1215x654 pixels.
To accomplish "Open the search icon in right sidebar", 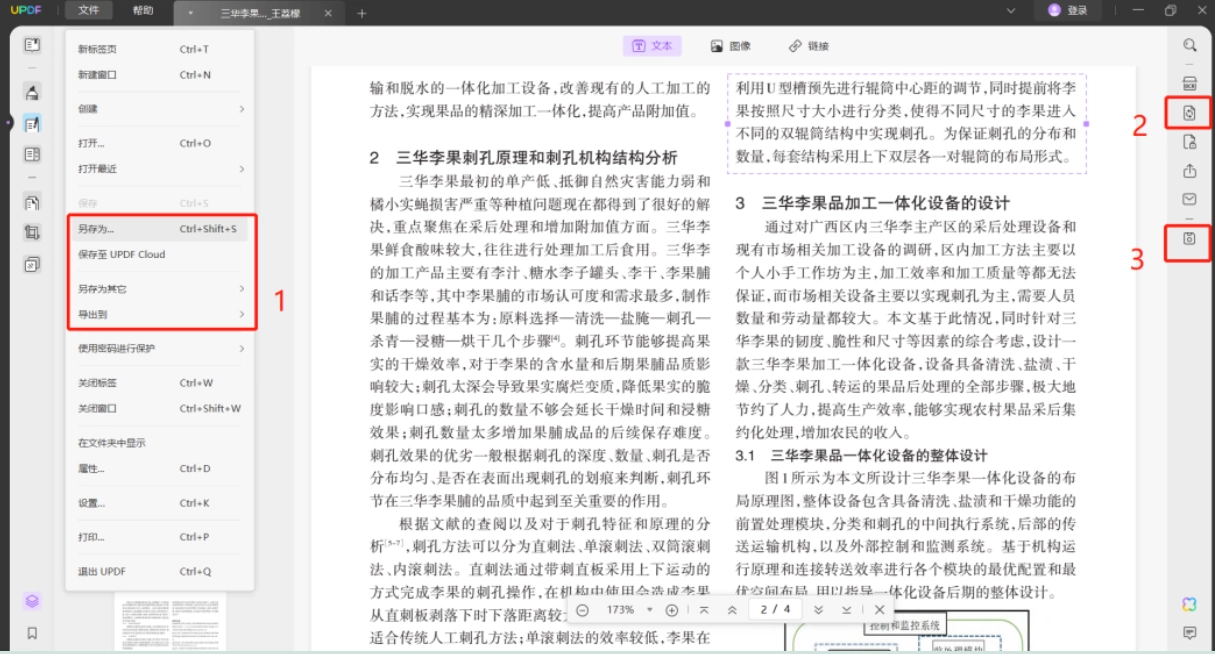I will coord(1189,45).
